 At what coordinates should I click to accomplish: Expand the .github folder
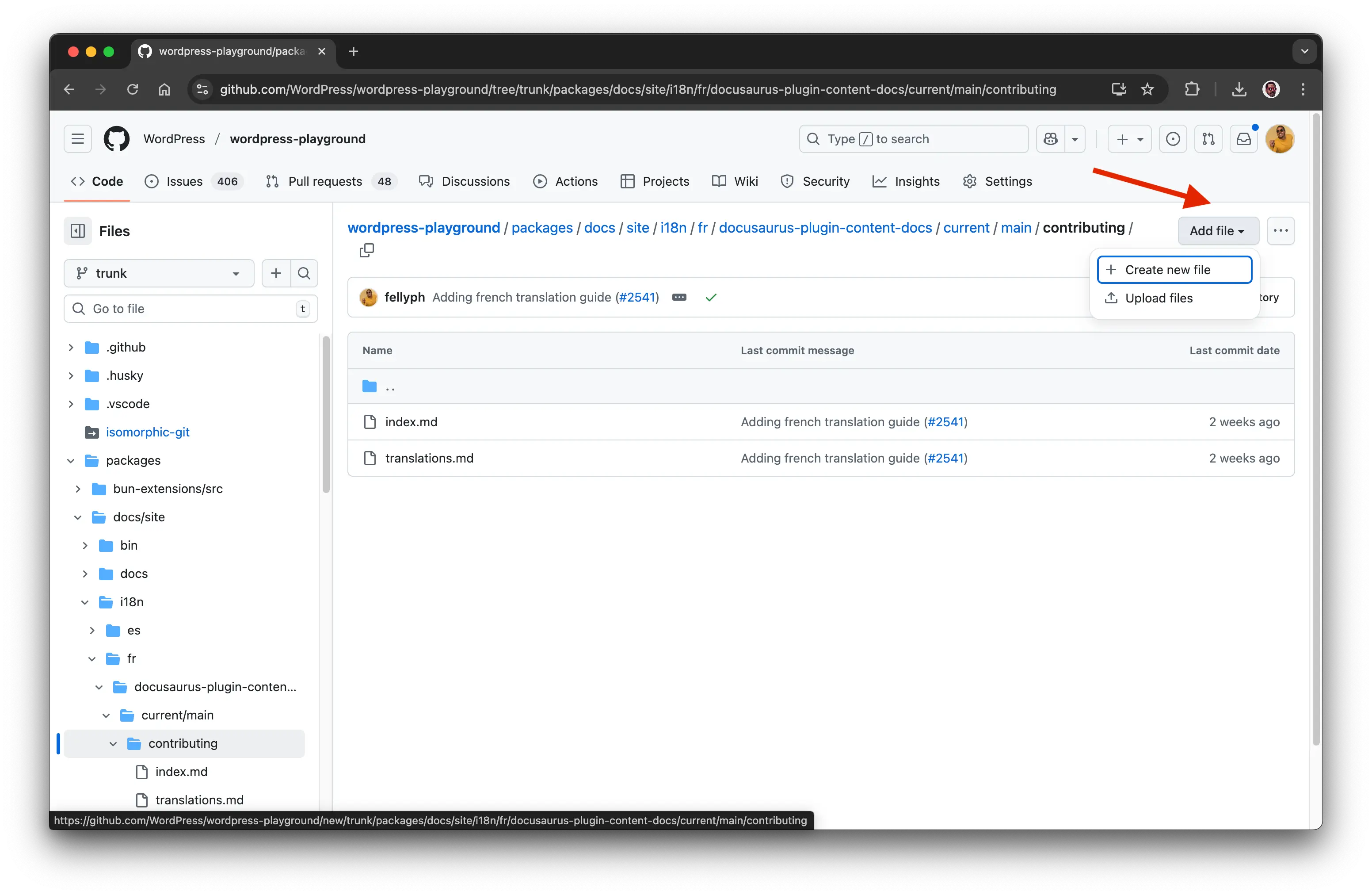tap(71, 347)
